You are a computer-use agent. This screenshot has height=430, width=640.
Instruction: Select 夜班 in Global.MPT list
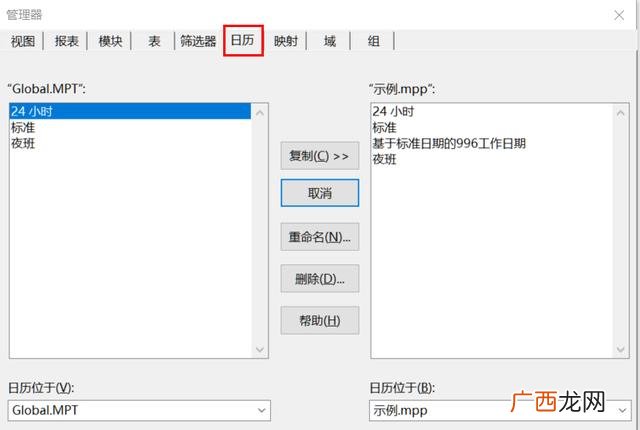[x=130, y=143]
